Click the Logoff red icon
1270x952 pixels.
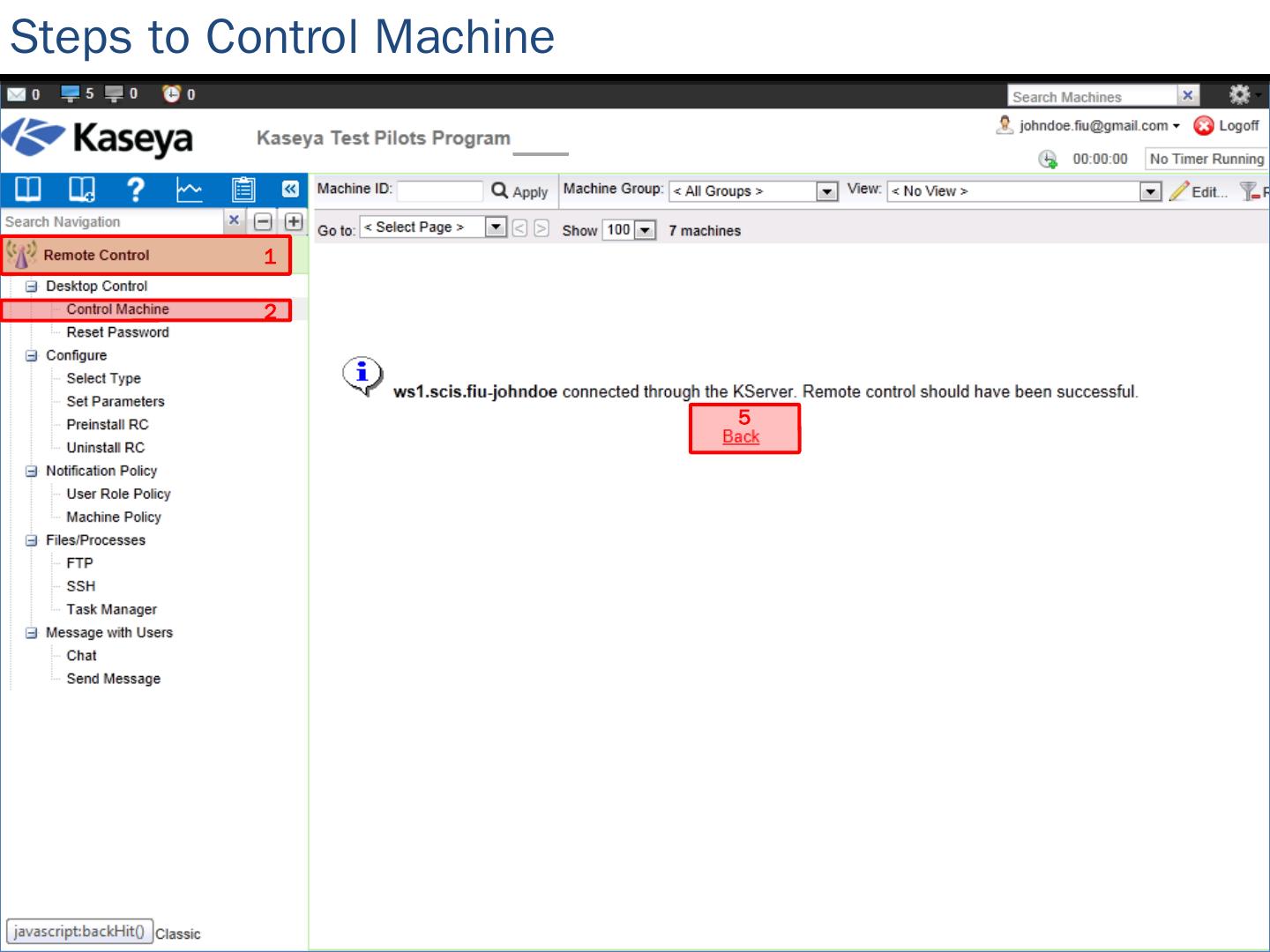tap(1203, 126)
